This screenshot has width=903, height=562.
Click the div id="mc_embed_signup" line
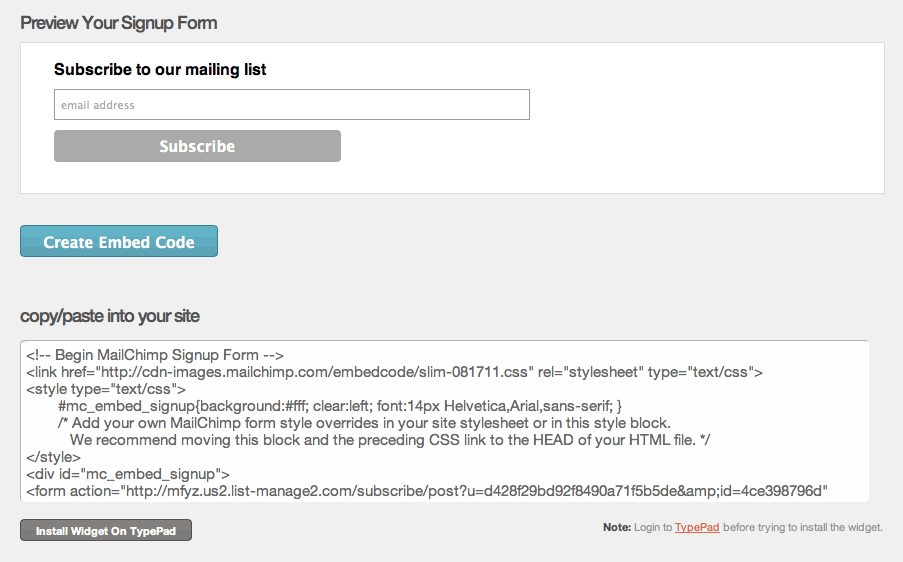pyautogui.click(x=128, y=474)
